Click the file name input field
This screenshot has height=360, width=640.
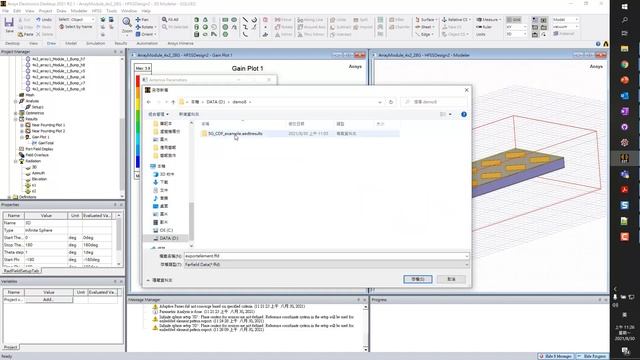pos(324,256)
